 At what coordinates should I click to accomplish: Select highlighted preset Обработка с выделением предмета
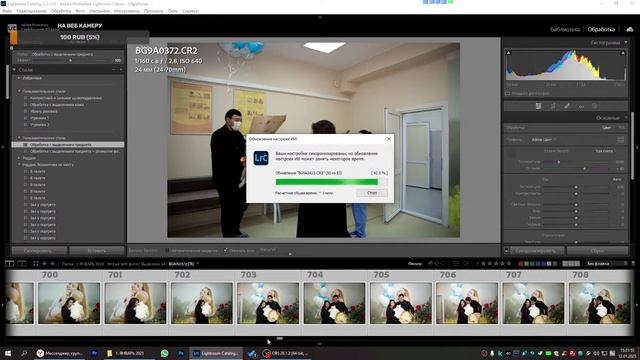(68, 144)
